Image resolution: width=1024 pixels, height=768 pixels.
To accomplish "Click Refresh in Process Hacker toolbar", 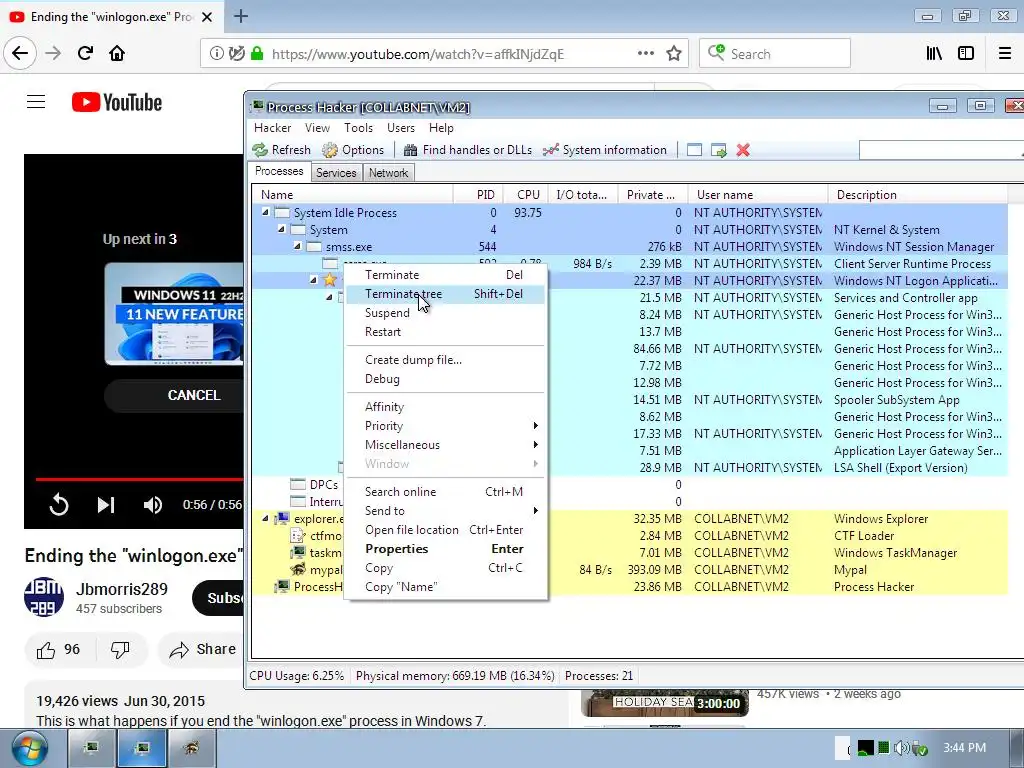I will click(281, 150).
